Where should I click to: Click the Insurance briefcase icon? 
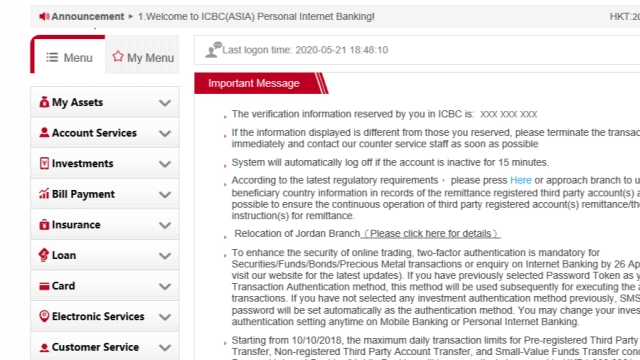(44, 224)
